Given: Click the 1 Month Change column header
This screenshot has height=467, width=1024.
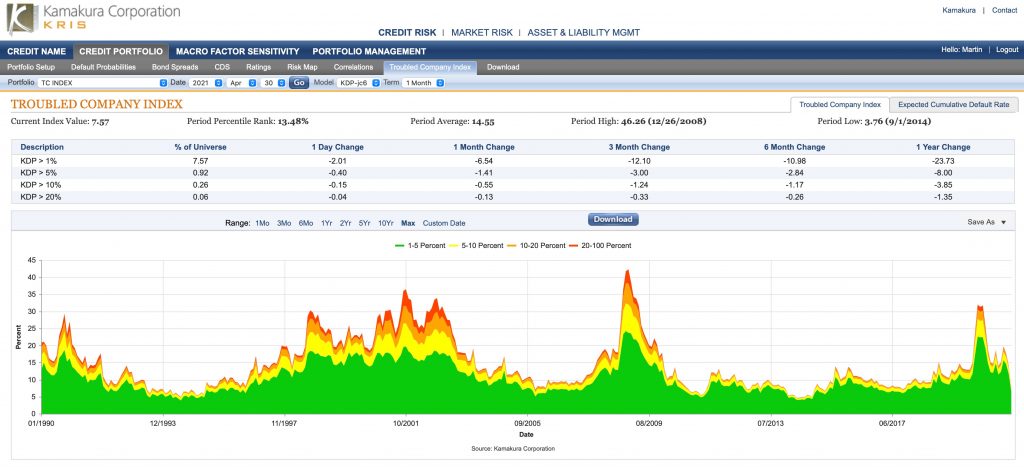Looking at the screenshot, I should coord(484,148).
